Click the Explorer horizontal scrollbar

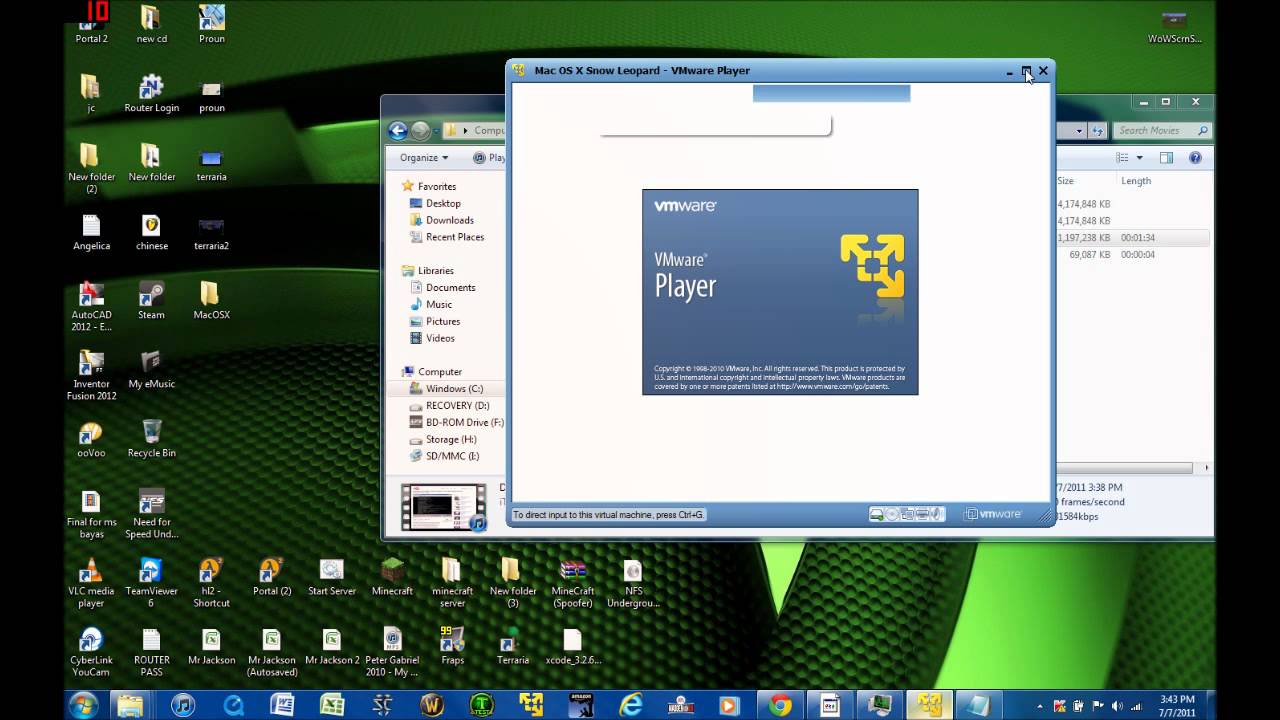1124,468
